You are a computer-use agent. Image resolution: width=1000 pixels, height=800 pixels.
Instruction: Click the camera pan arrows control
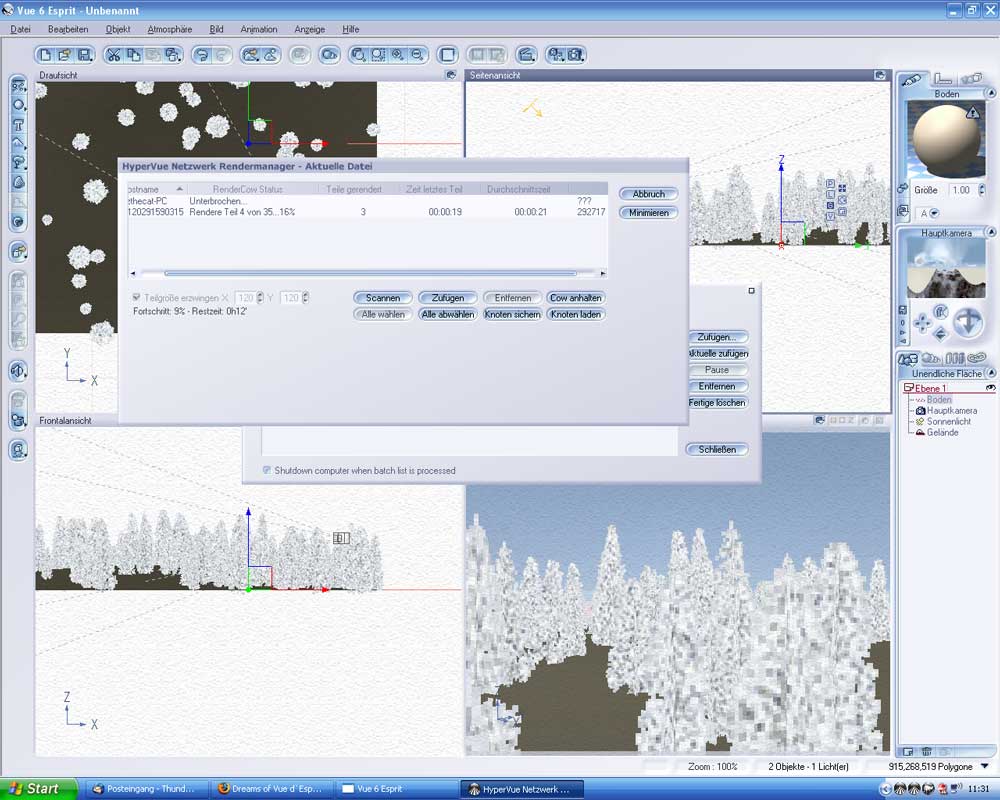click(x=922, y=323)
